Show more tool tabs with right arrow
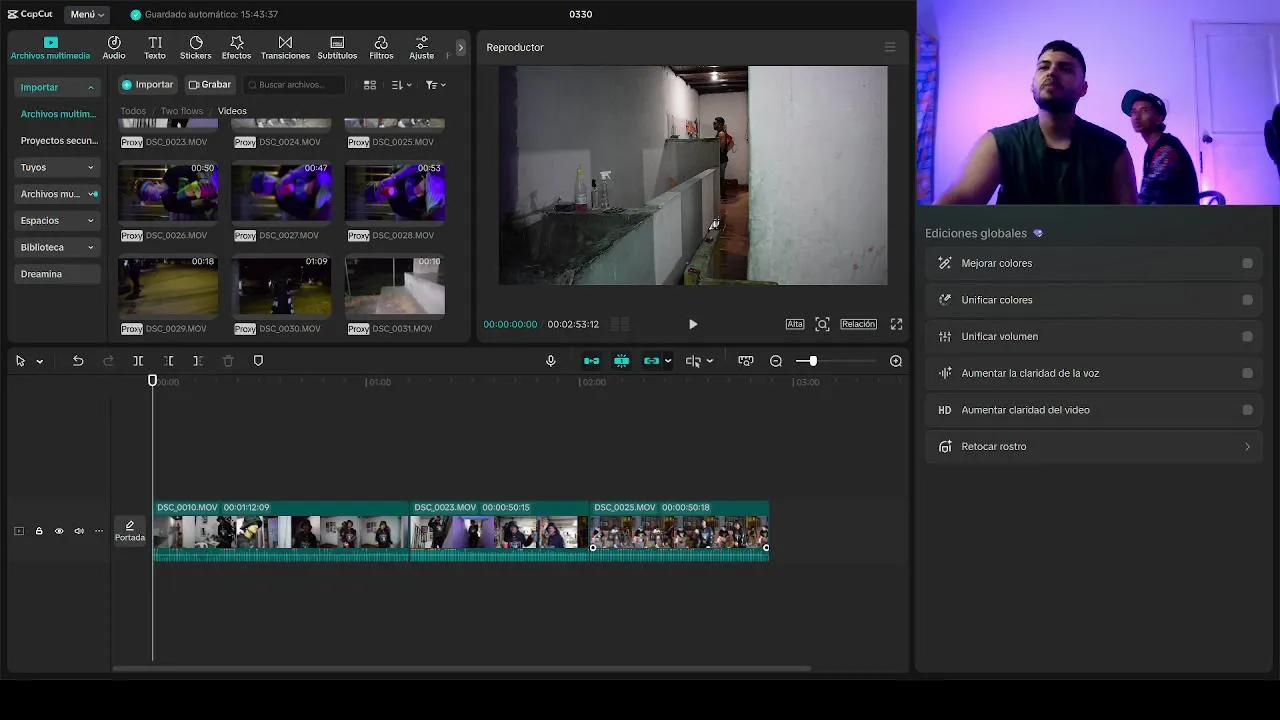 460,47
